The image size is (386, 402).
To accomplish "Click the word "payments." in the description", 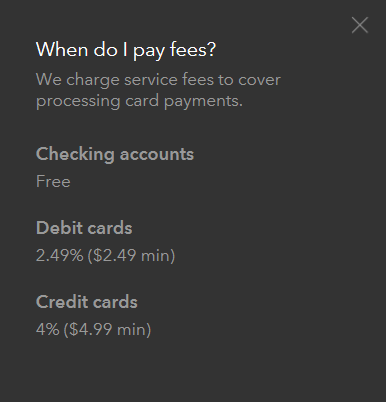I will [203, 102].
